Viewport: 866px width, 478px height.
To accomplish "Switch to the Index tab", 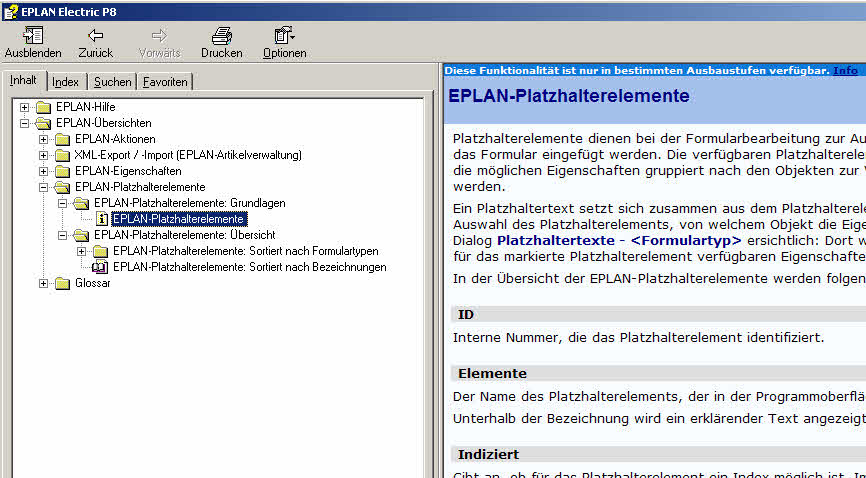I will (x=65, y=82).
